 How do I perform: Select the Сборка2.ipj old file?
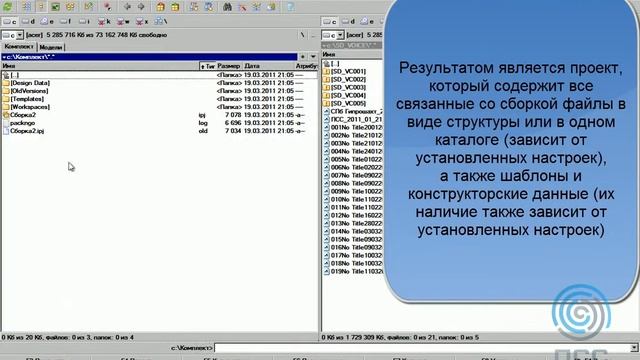[x=159, y=131]
